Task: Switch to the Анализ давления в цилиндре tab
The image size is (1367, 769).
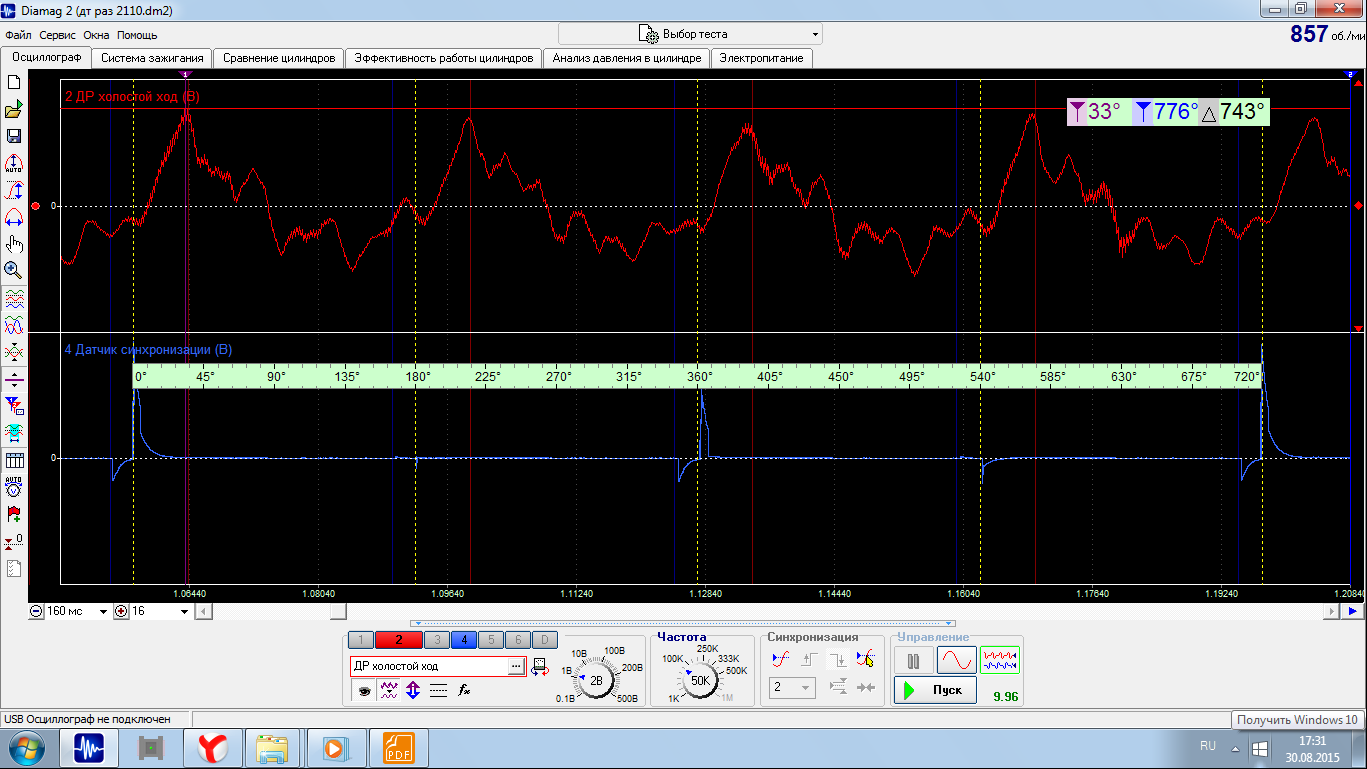Action: pos(627,58)
